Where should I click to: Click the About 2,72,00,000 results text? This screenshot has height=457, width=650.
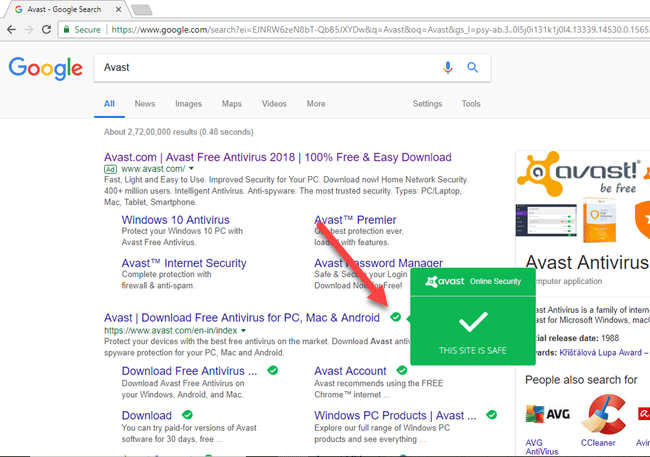pos(179,132)
